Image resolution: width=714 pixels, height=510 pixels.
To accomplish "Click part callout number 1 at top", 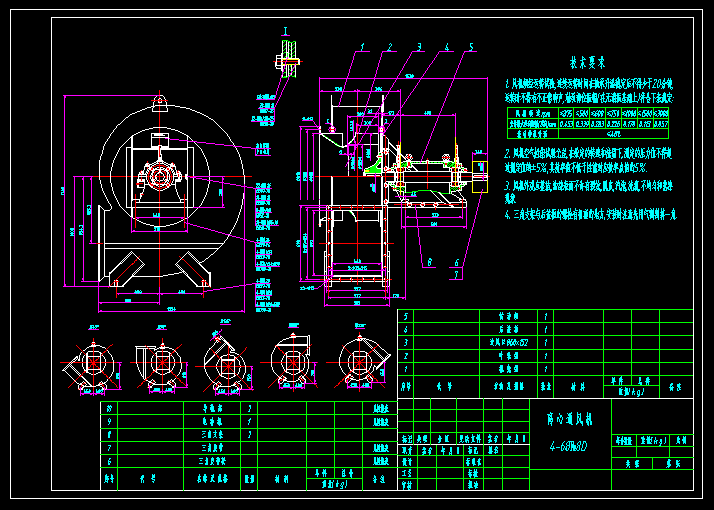I will [362, 46].
